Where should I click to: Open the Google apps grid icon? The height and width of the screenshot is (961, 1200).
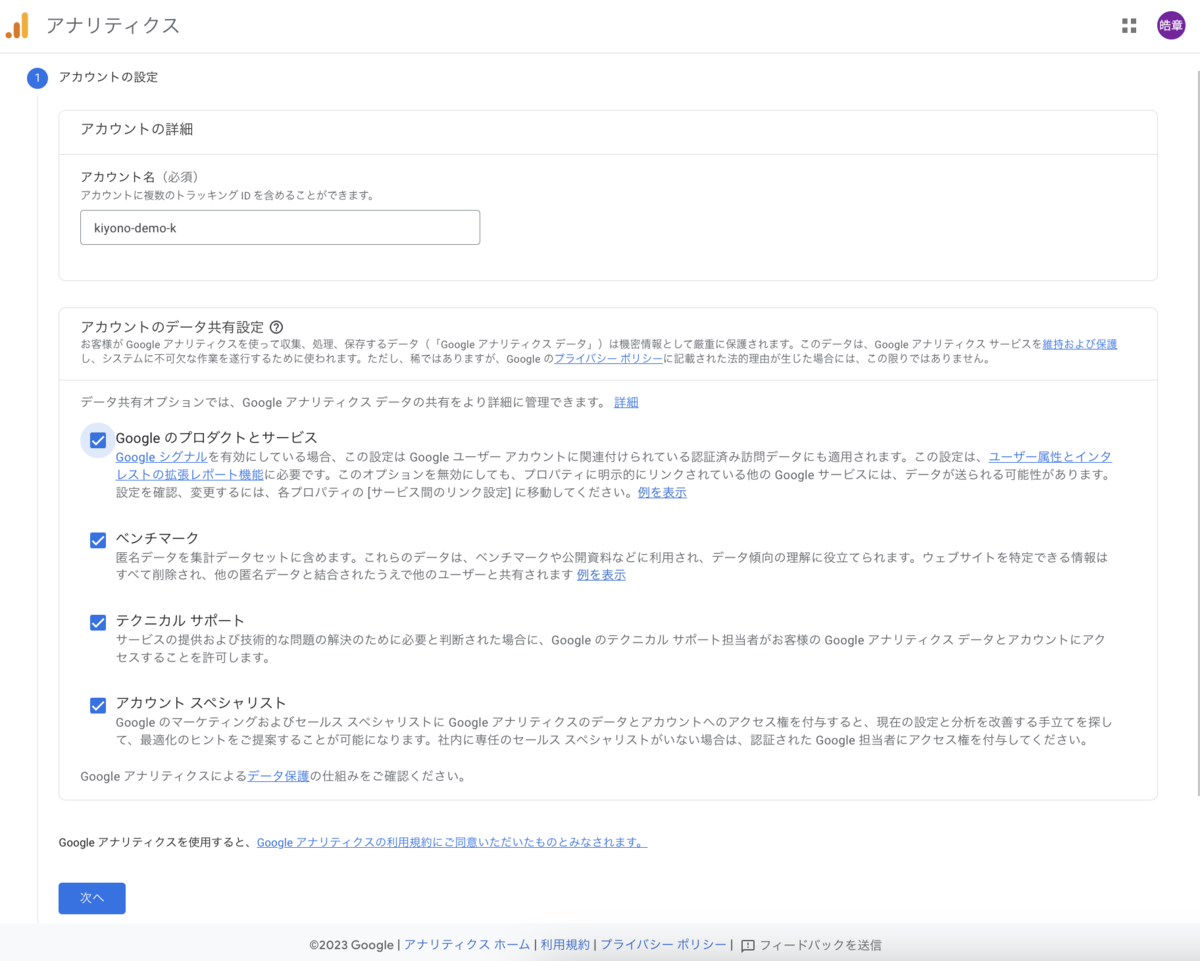(1129, 26)
